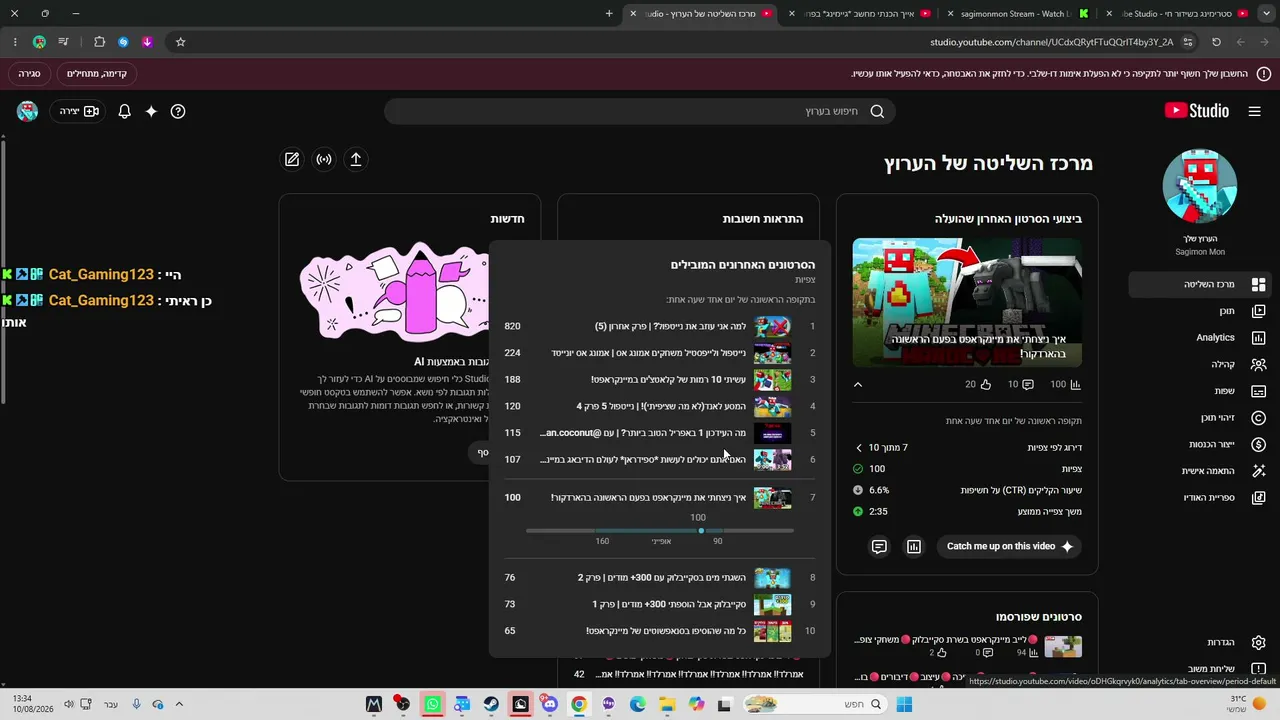This screenshot has width=1280, height=720.
Task: Open WhatsApp from the taskbar
Action: tap(432, 704)
